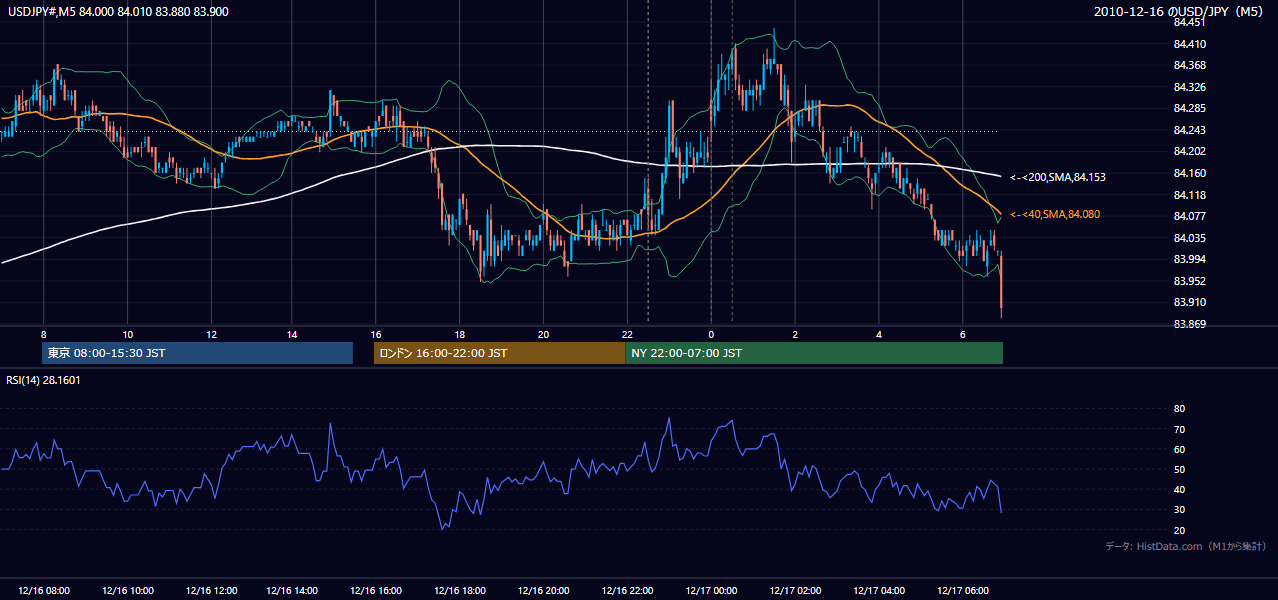Viewport: 1278px width, 600px height.
Task: Select the NY 22:00-07:00 JST session bar
Action: [x=814, y=353]
